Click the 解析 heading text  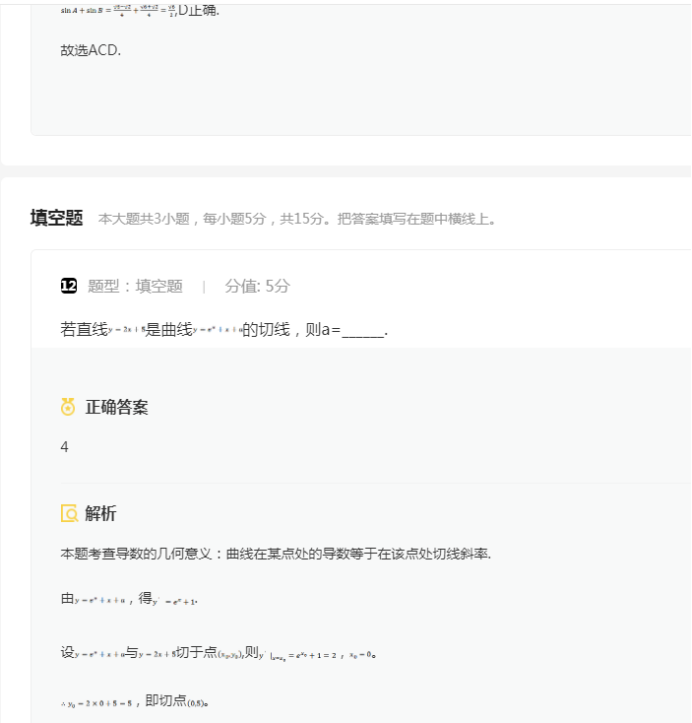(100, 514)
